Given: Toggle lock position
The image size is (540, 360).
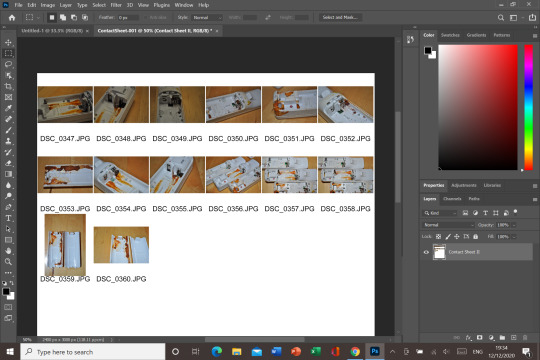Looking at the screenshot, I should [457, 237].
